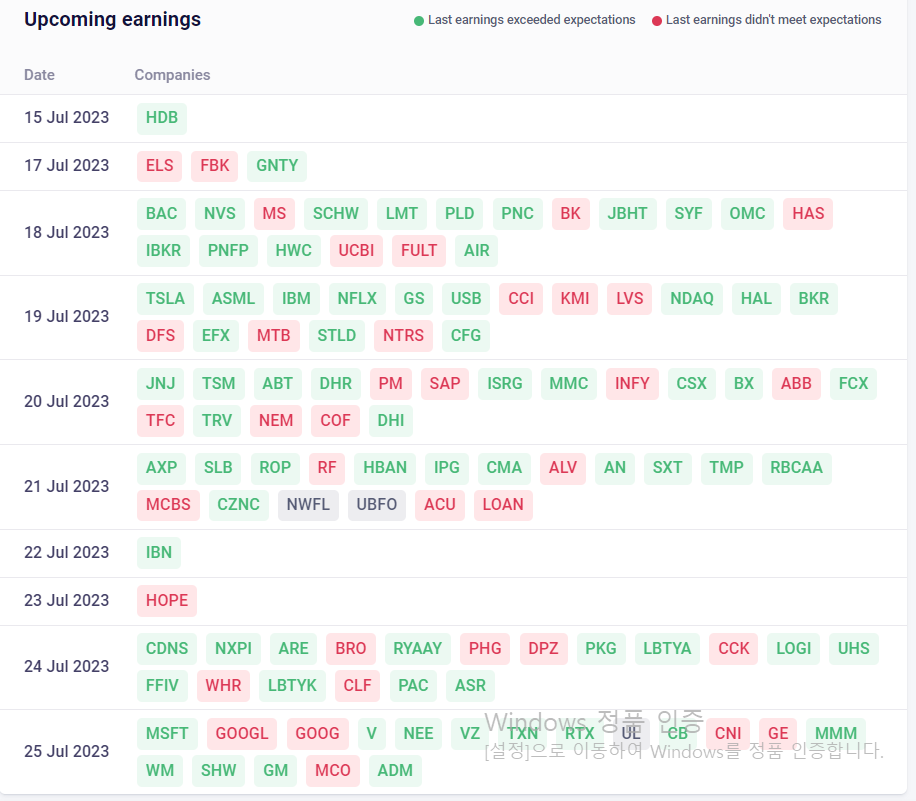This screenshot has height=801, width=916.
Task: Select the V ticker chip
Action: point(372,733)
